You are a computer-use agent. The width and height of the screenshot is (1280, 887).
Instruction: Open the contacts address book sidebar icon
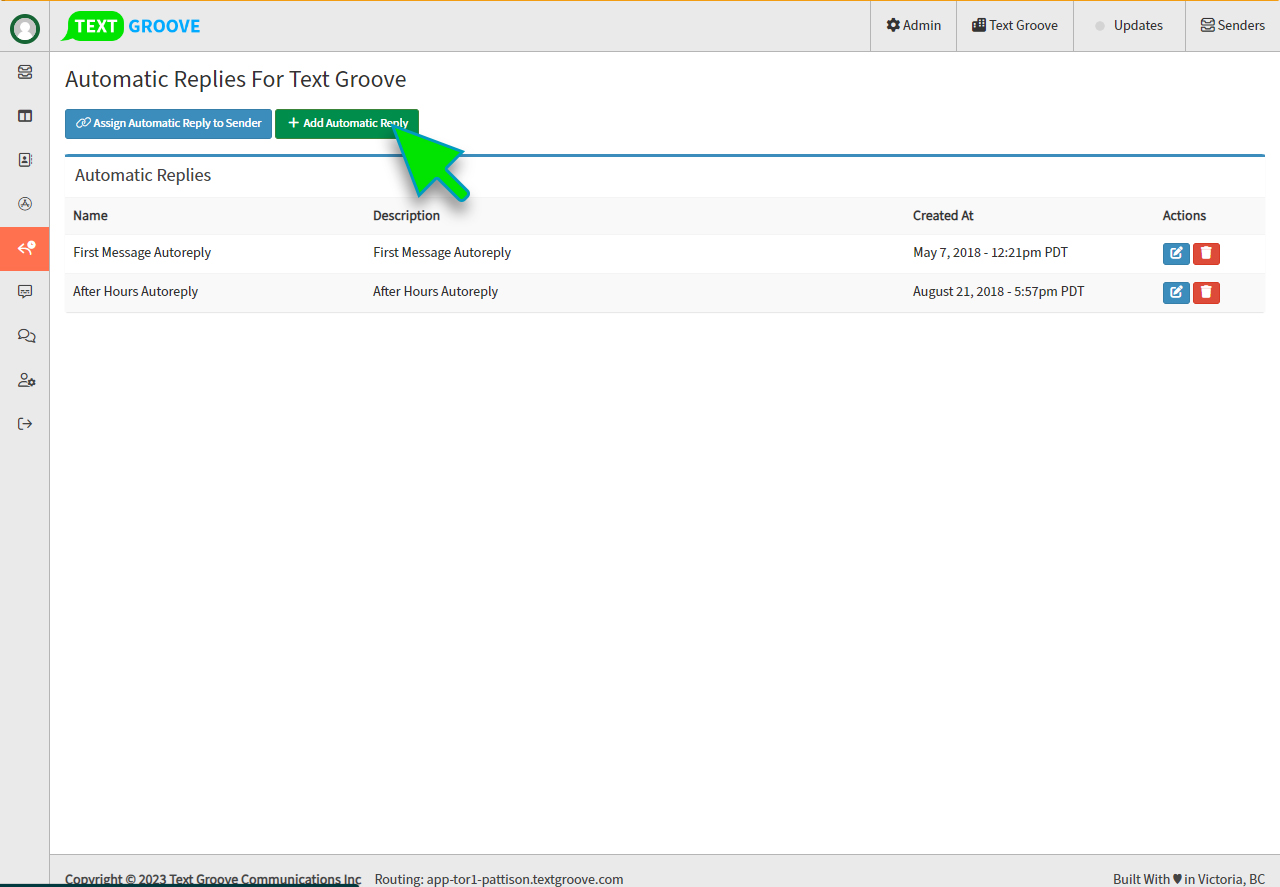pos(25,160)
